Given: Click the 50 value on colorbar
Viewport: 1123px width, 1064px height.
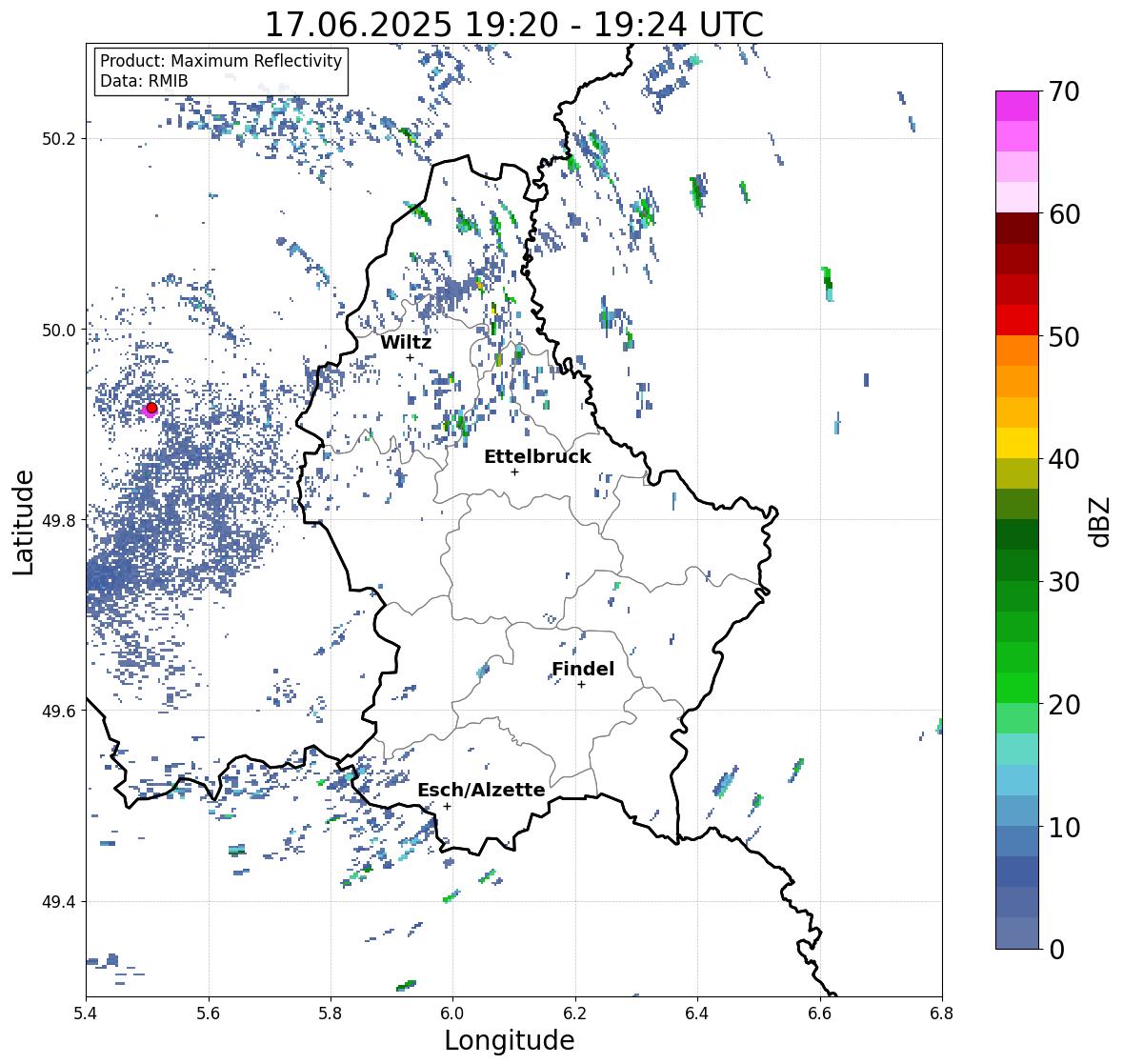Looking at the screenshot, I should pyautogui.click(x=1063, y=336).
